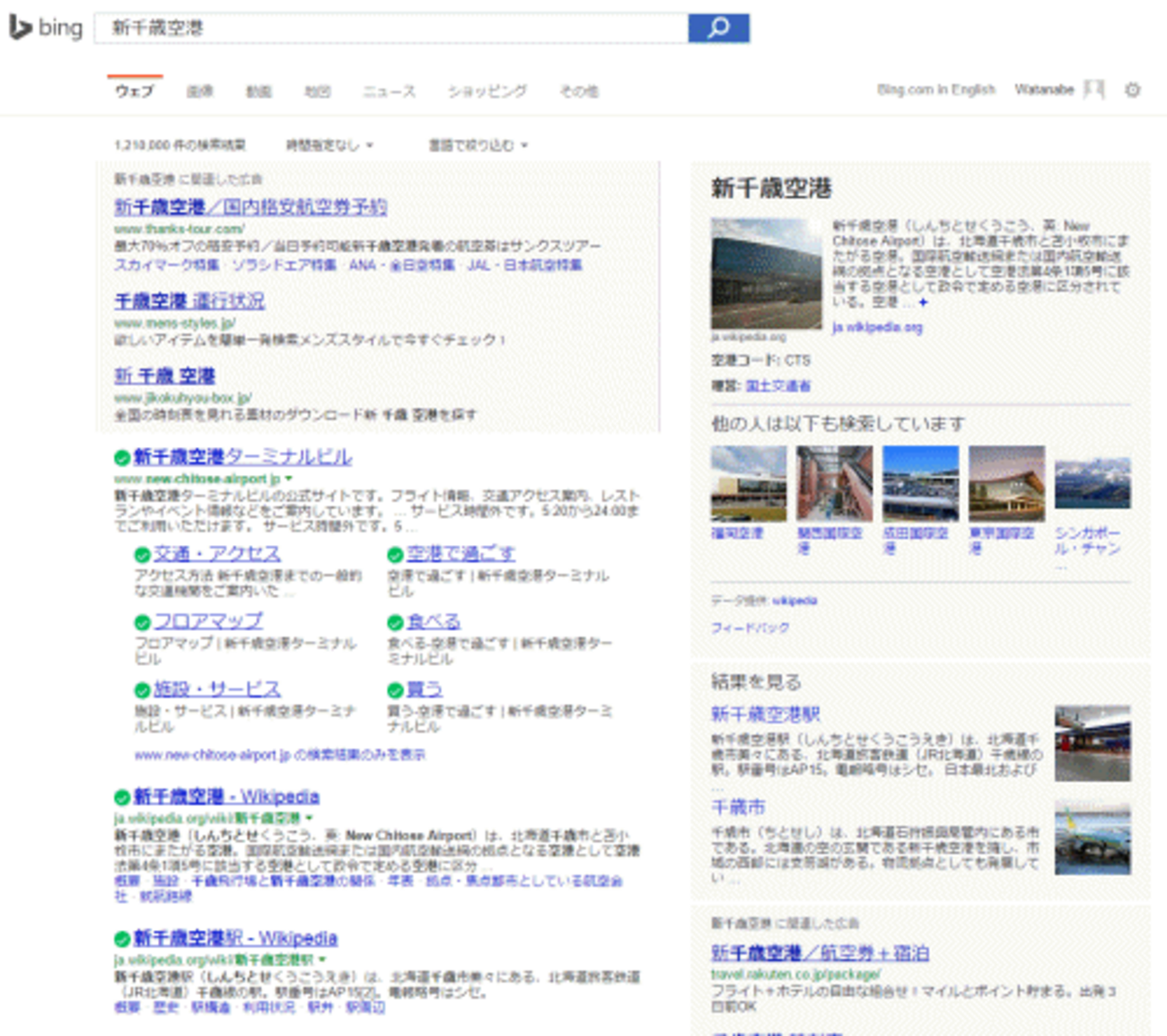Image resolution: width=1167 pixels, height=1036 pixels.
Task: Click the シンガポール・チャンギ thumbnail
Action: (x=1092, y=483)
